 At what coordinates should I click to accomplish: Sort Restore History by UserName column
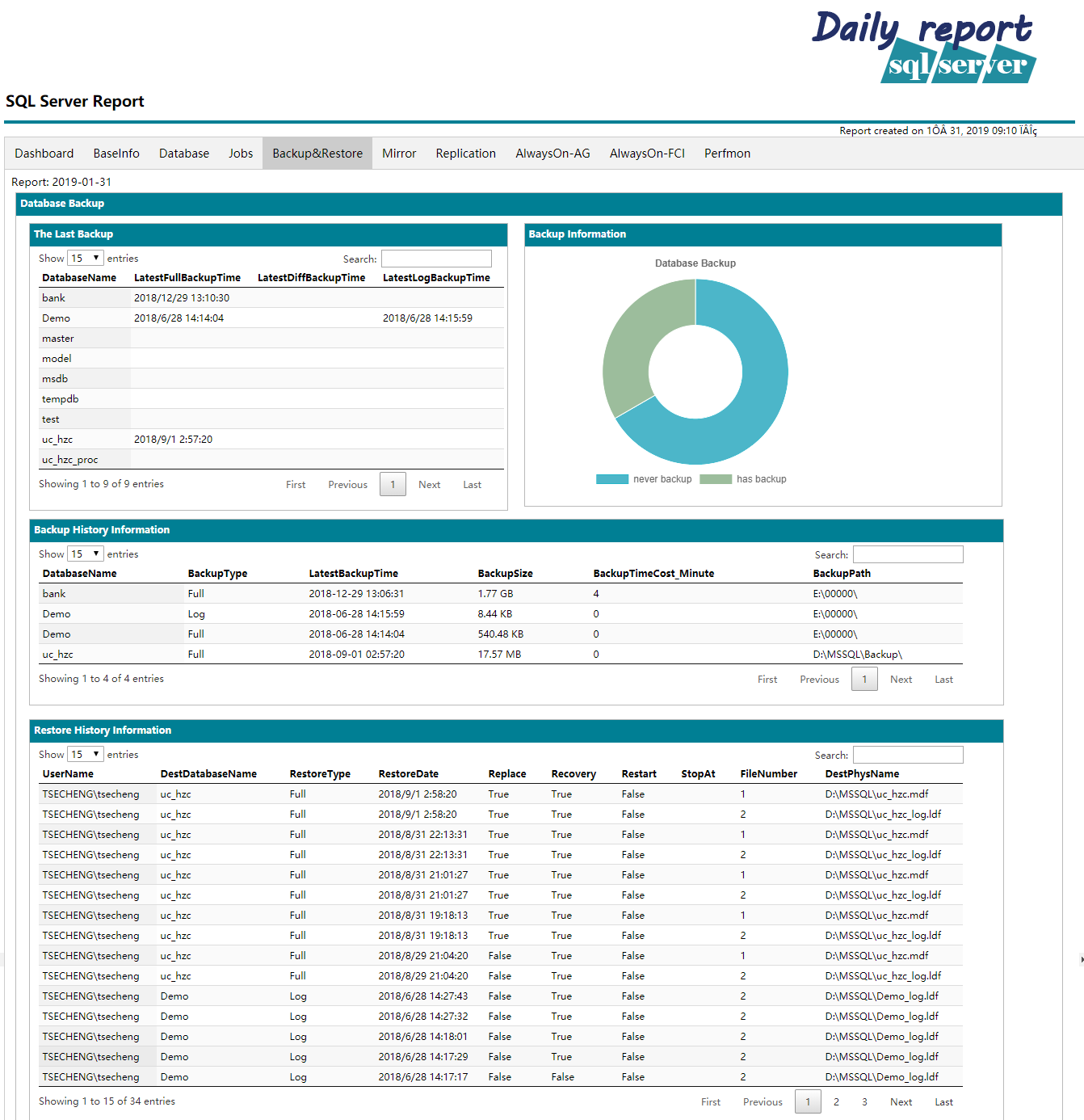pyautogui.click(x=68, y=774)
